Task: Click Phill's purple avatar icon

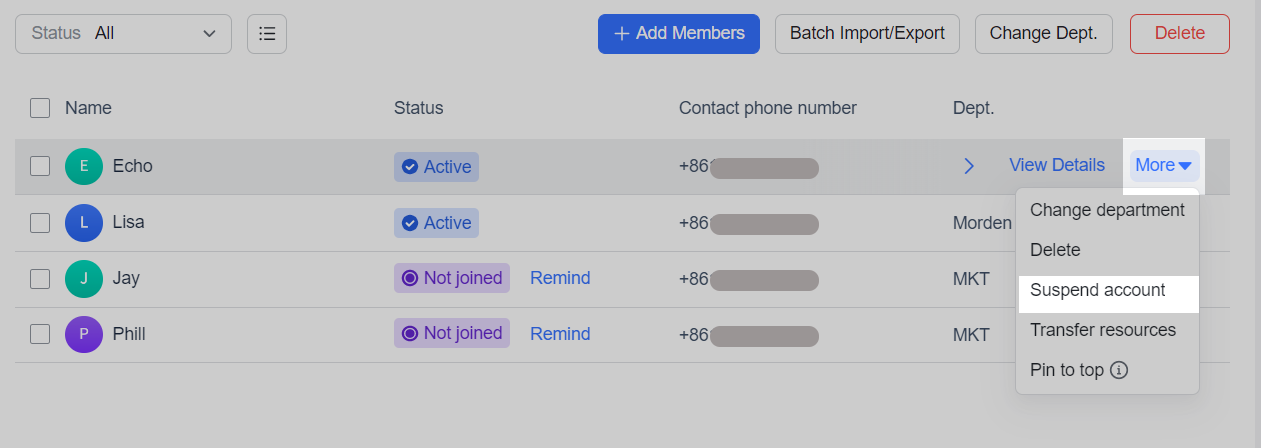Action: (84, 334)
